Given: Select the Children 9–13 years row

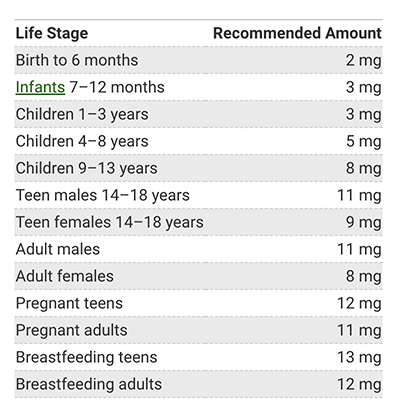Looking at the screenshot, I should pos(198,168).
